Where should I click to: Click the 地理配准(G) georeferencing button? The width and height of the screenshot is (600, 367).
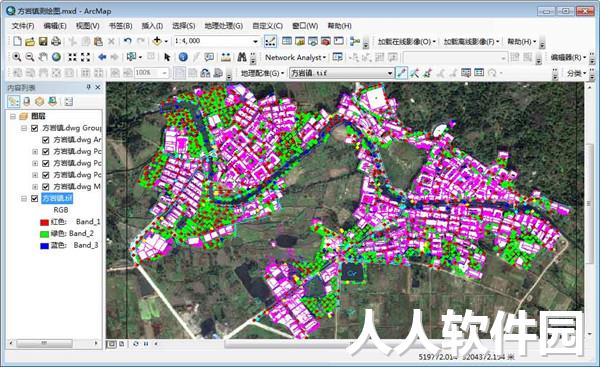(x=262, y=73)
